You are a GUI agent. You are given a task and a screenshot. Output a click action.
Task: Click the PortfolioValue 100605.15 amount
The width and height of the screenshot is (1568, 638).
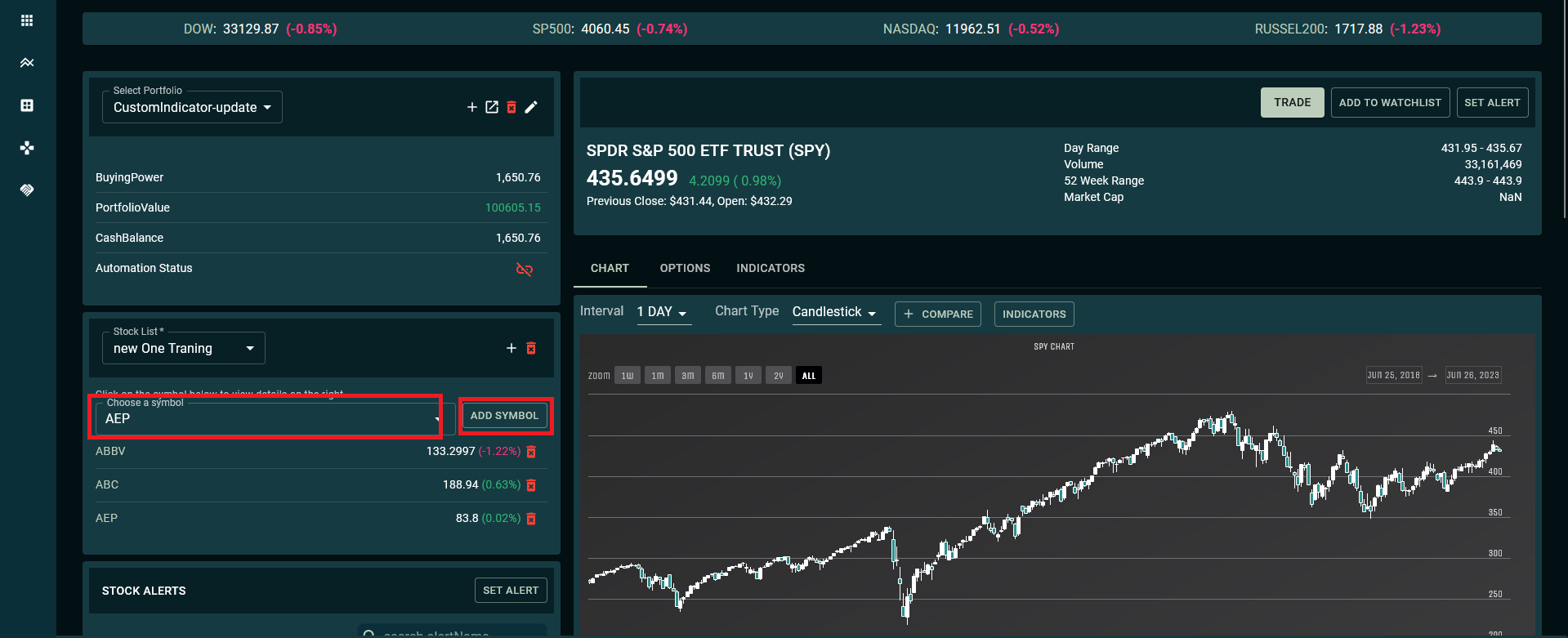click(513, 207)
